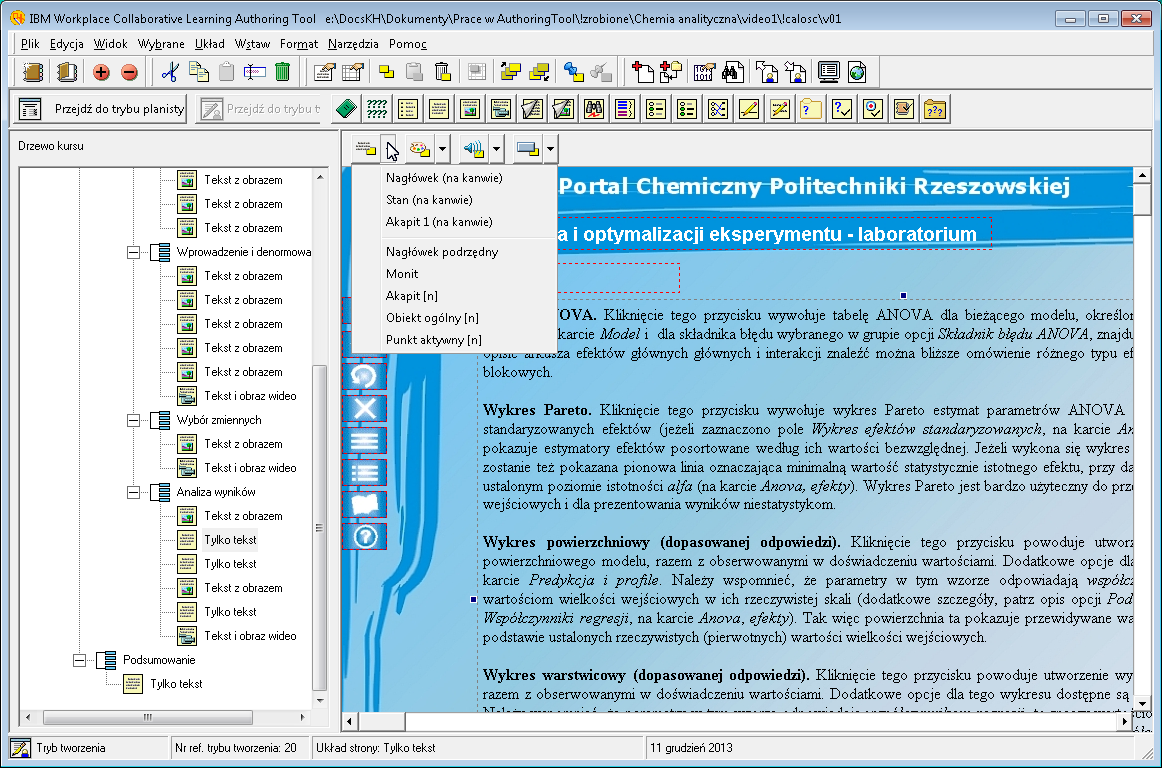Click the white X button on canvas
The image size is (1162, 768).
[365, 408]
